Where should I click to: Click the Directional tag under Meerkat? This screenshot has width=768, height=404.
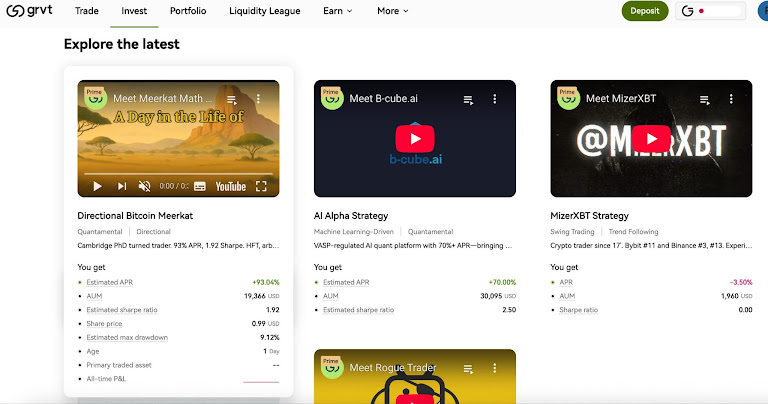153,232
